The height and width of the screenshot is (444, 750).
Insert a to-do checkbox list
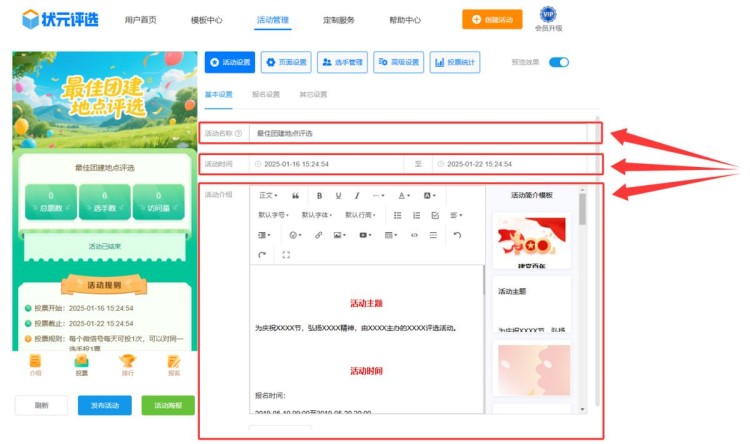[434, 215]
